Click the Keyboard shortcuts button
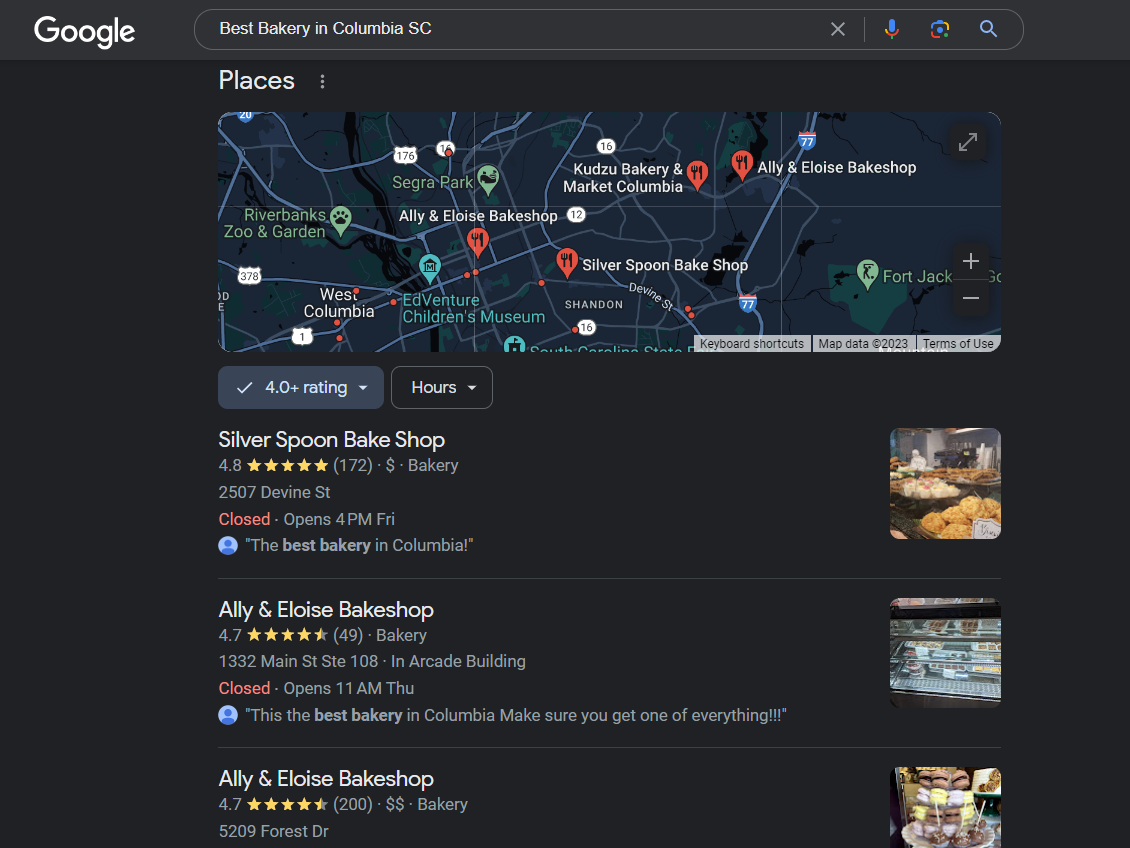 pyautogui.click(x=751, y=343)
